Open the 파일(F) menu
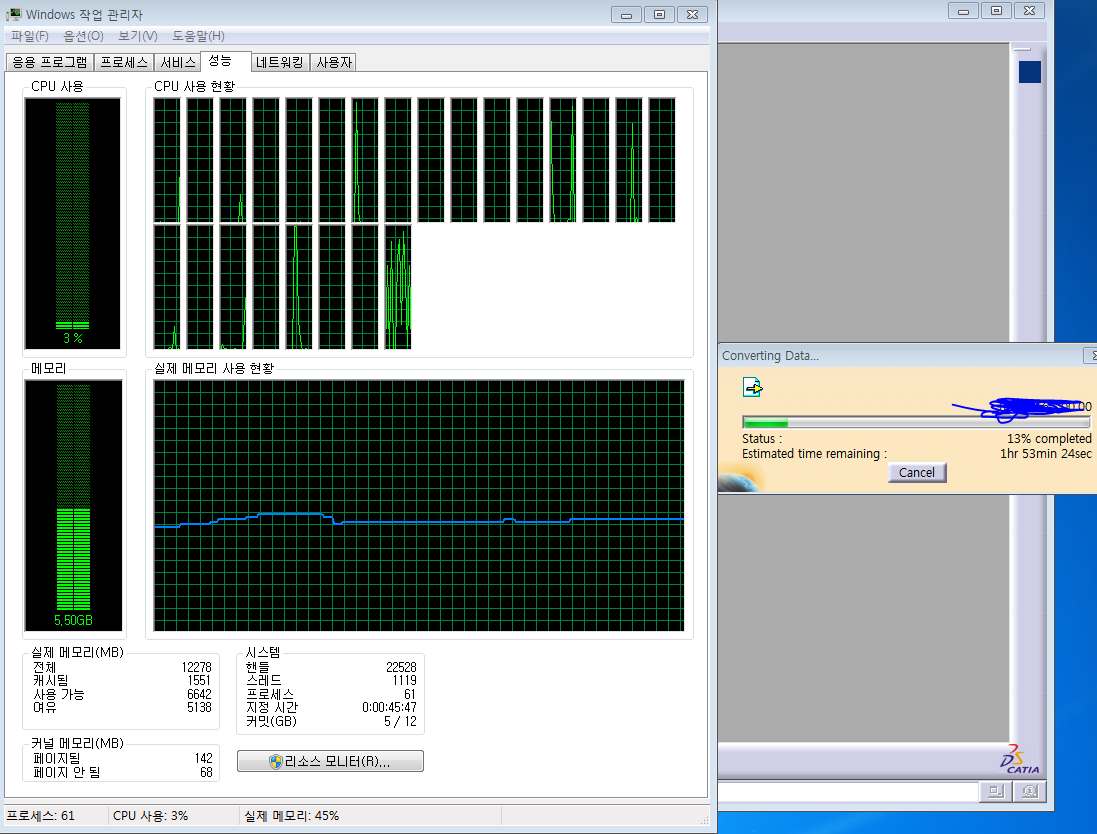The height and width of the screenshot is (834, 1097). [x=30, y=36]
